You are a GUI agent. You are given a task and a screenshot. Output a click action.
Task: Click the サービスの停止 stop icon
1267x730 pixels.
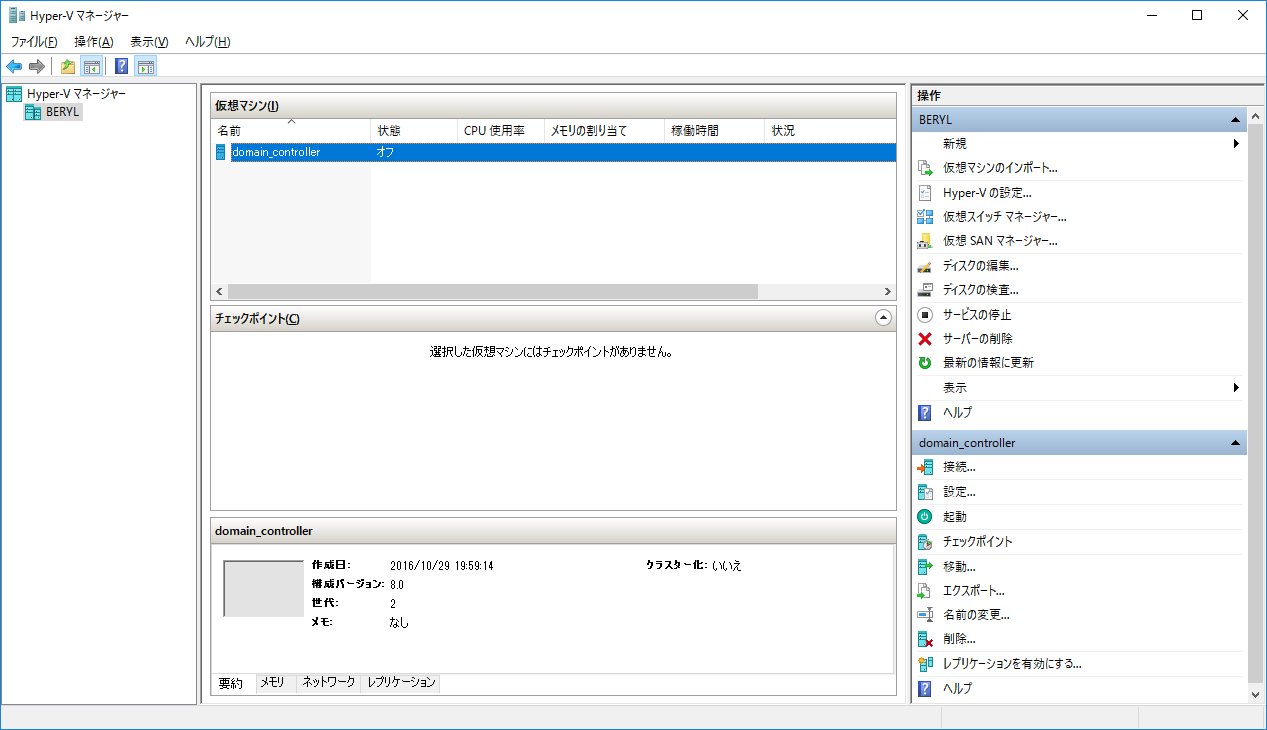tap(925, 315)
